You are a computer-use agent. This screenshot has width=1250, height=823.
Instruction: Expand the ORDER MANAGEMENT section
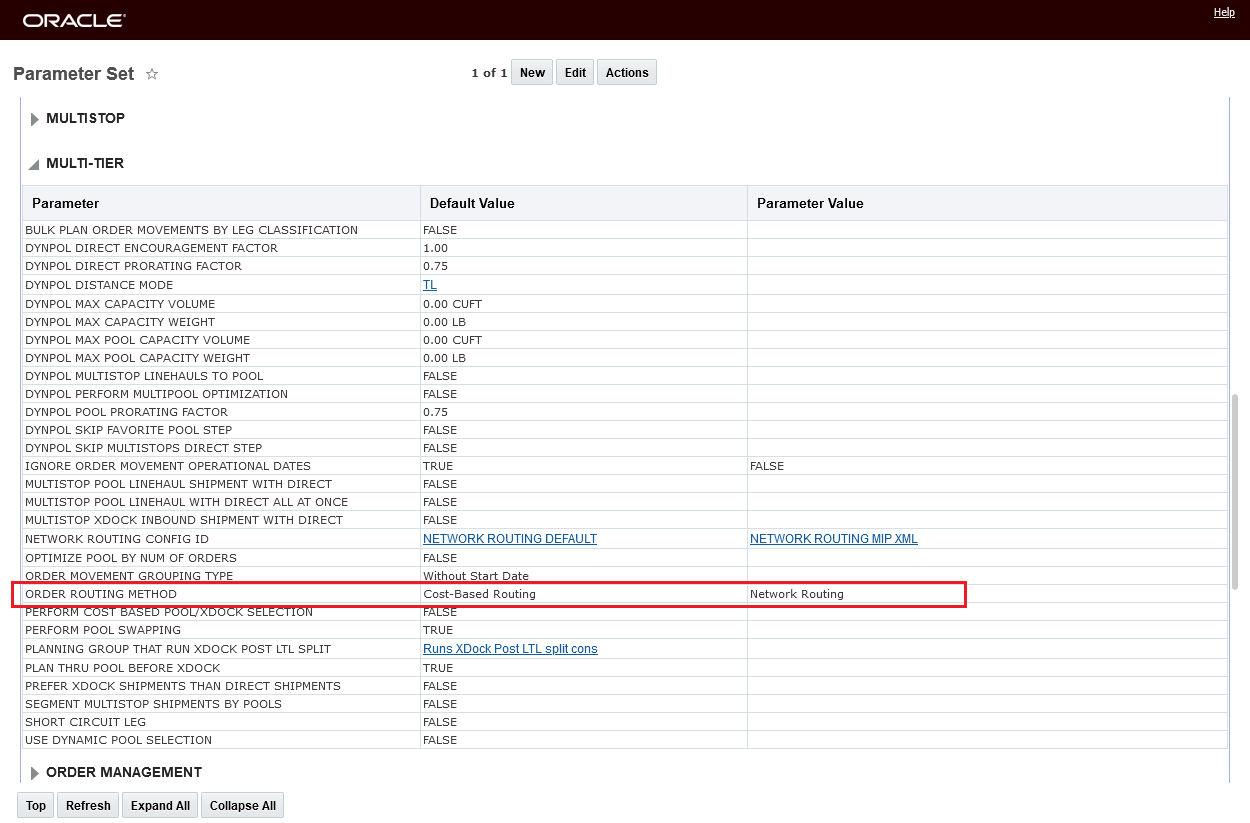click(35, 773)
